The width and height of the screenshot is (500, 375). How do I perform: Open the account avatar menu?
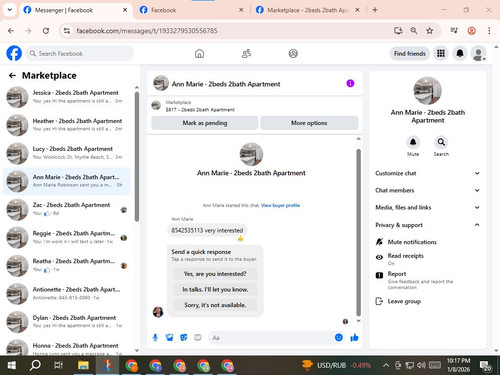coord(479,54)
